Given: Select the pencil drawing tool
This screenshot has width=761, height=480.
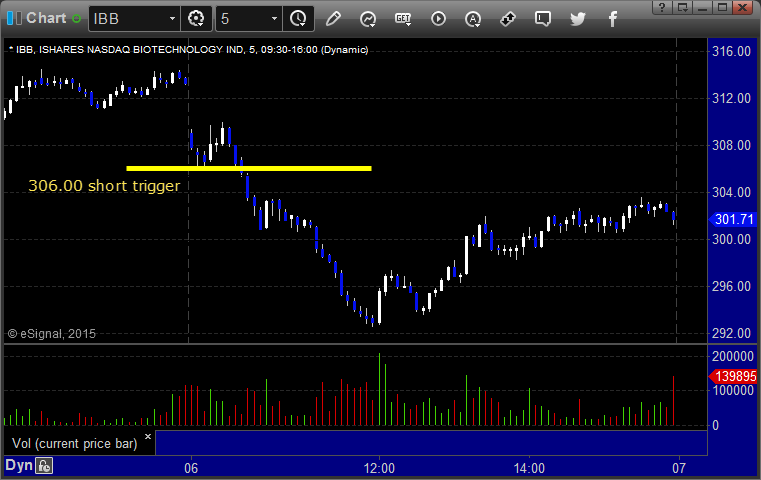Looking at the screenshot, I should (333, 19).
